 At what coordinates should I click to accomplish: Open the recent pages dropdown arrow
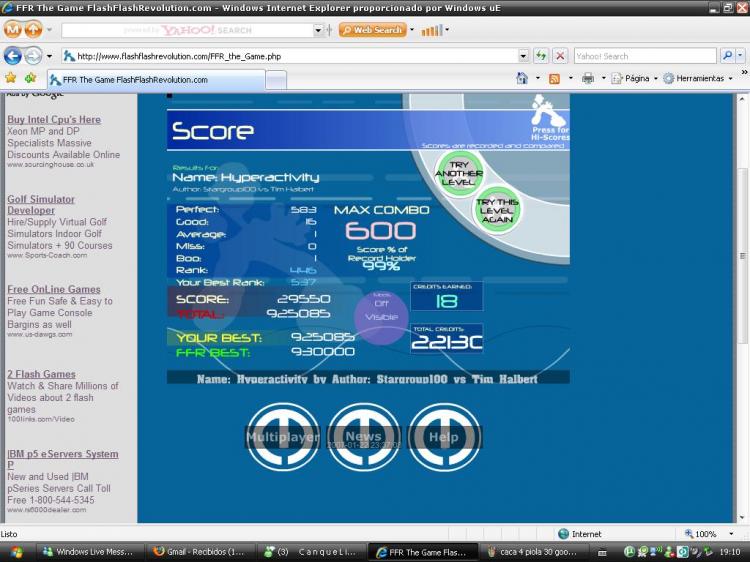click(49, 56)
